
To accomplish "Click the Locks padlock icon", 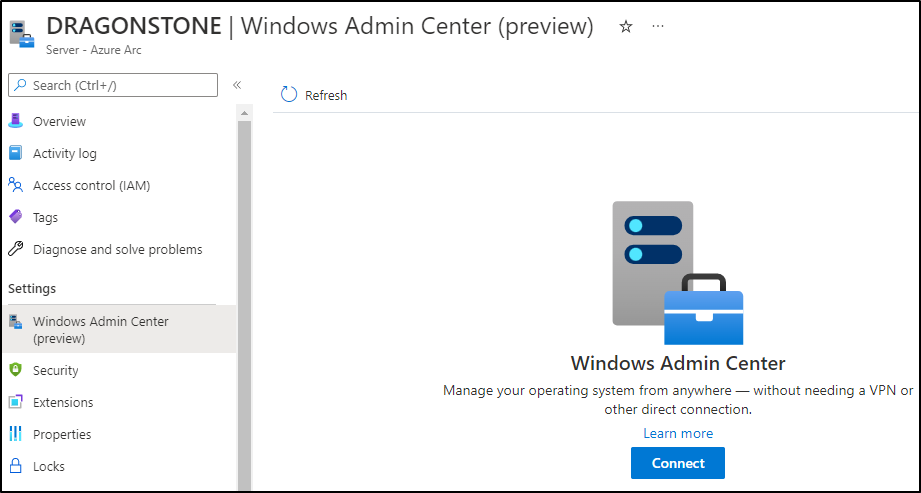I will pyautogui.click(x=16, y=466).
